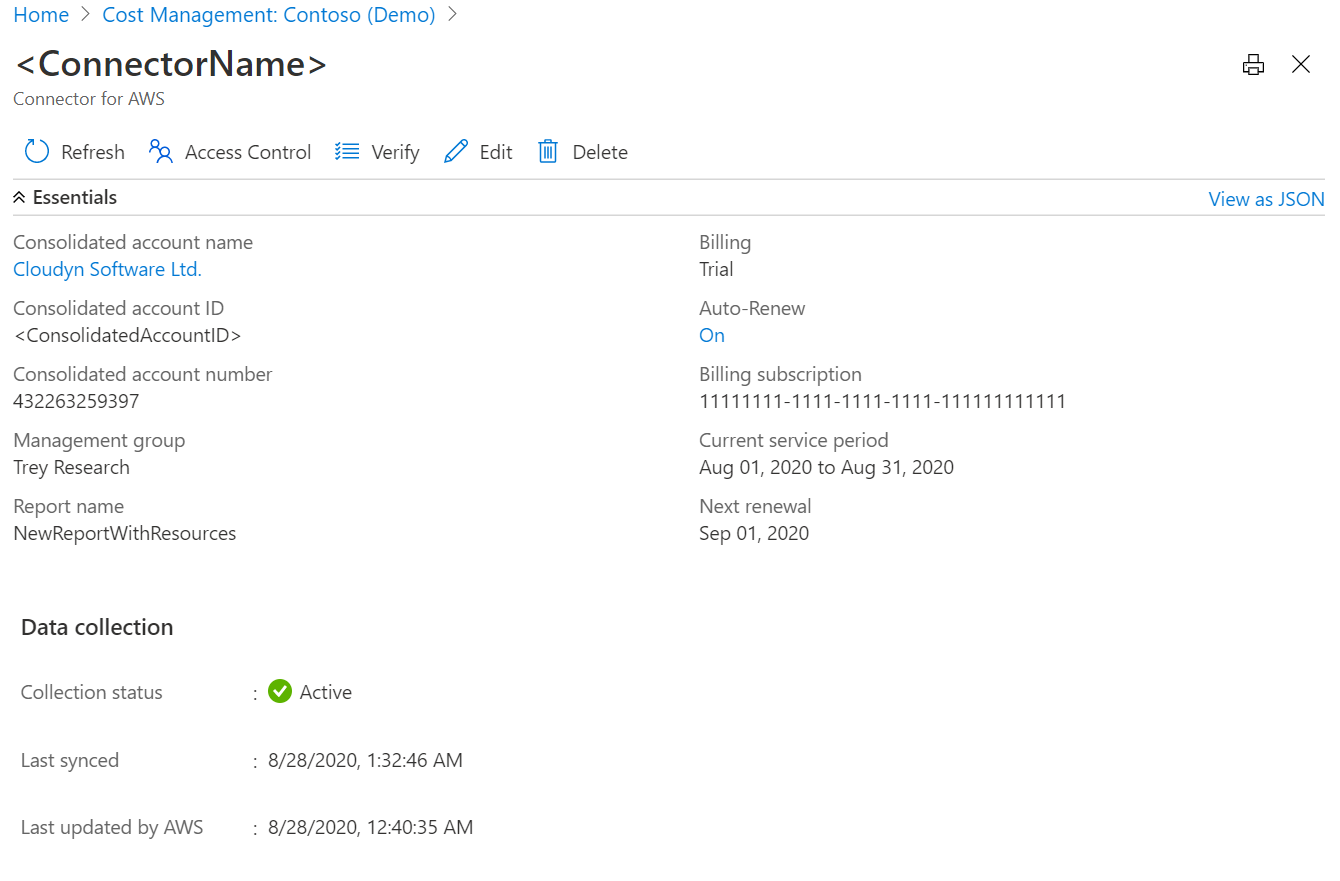
Task: Select Trey Research management group value
Action: pyautogui.click(x=71, y=467)
